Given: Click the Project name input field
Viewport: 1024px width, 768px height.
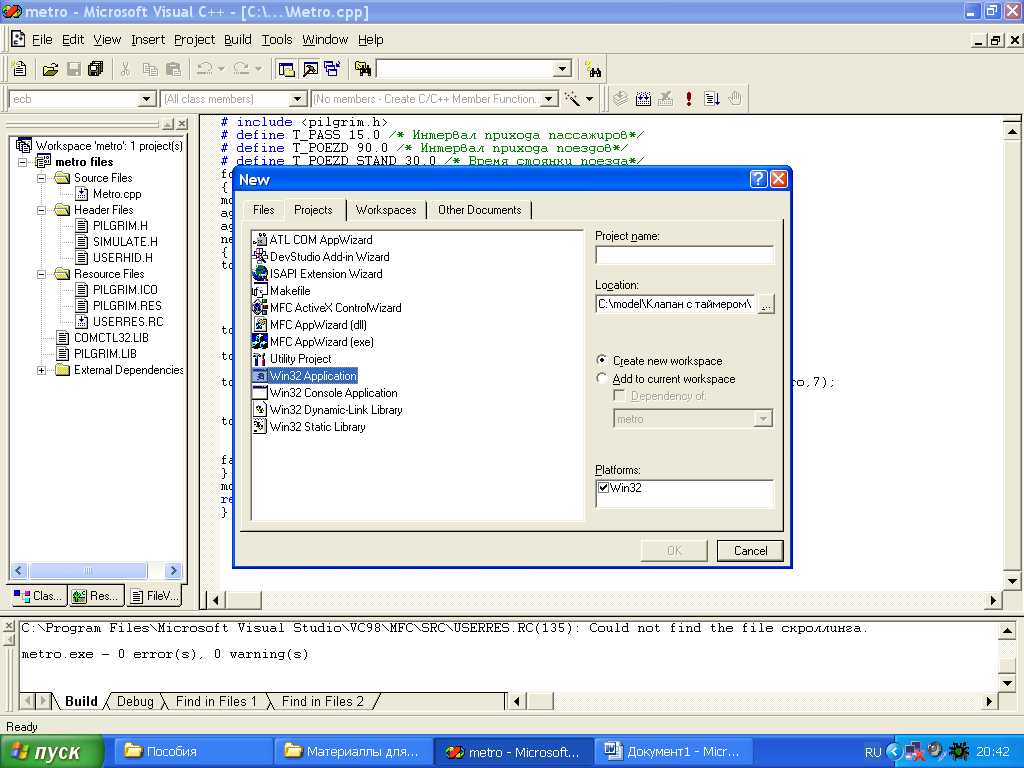Looking at the screenshot, I should click(684, 255).
